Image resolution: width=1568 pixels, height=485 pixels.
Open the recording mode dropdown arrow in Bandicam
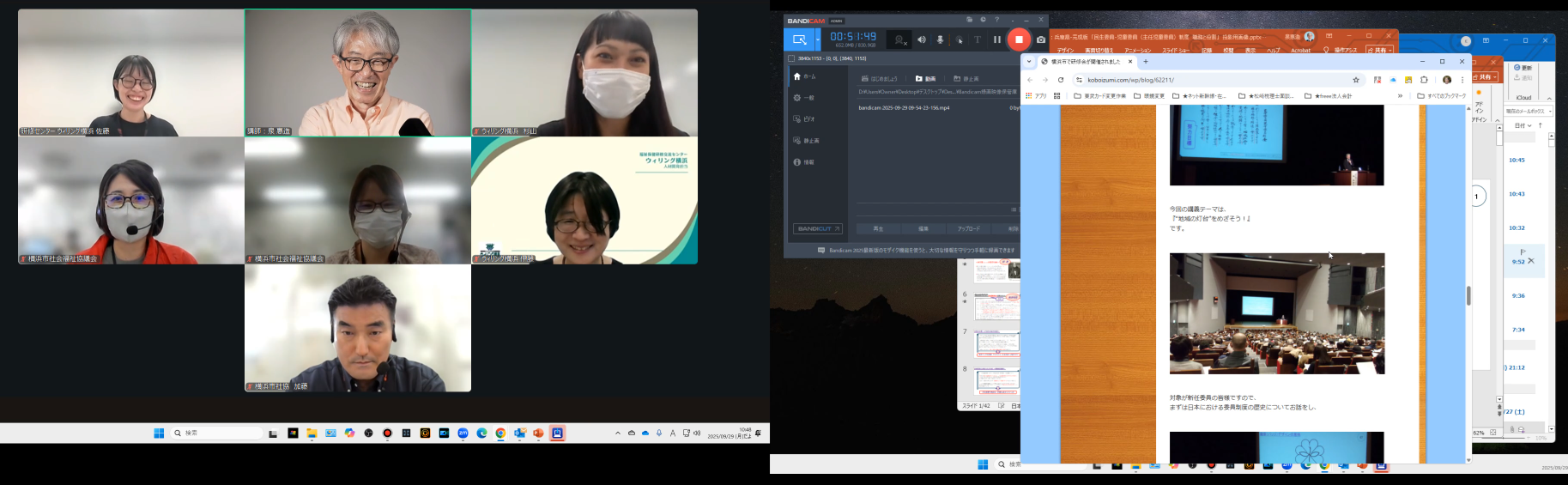coord(818,39)
